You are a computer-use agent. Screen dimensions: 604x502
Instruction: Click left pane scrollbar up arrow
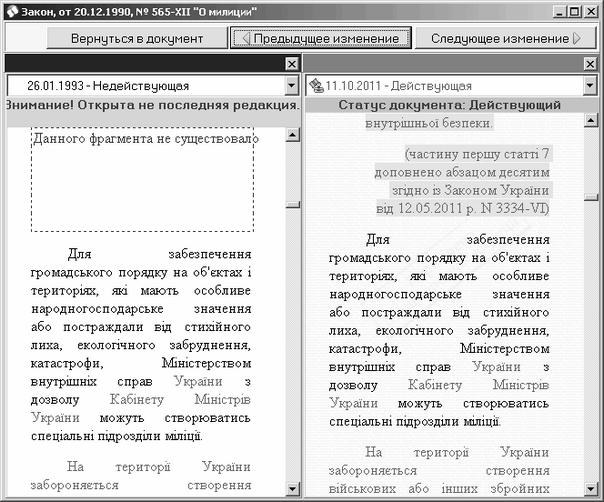click(293, 134)
